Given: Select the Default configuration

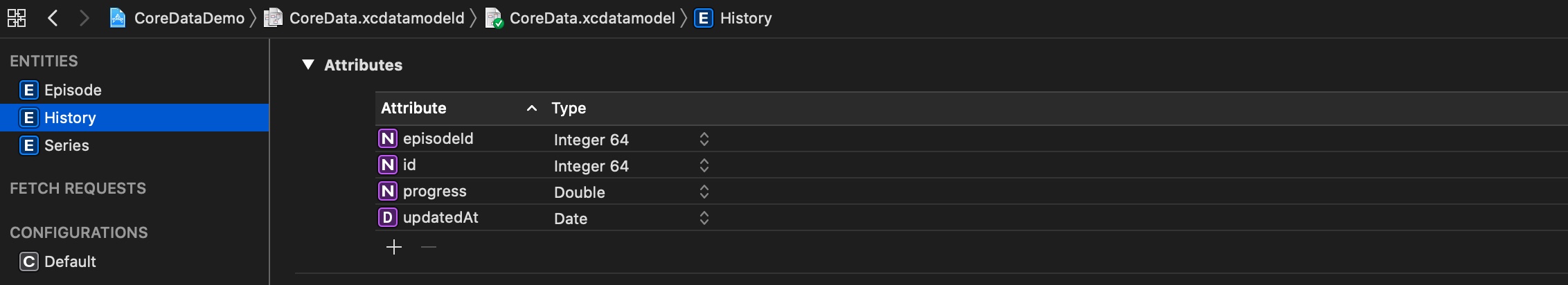Looking at the screenshot, I should pyautogui.click(x=70, y=261).
